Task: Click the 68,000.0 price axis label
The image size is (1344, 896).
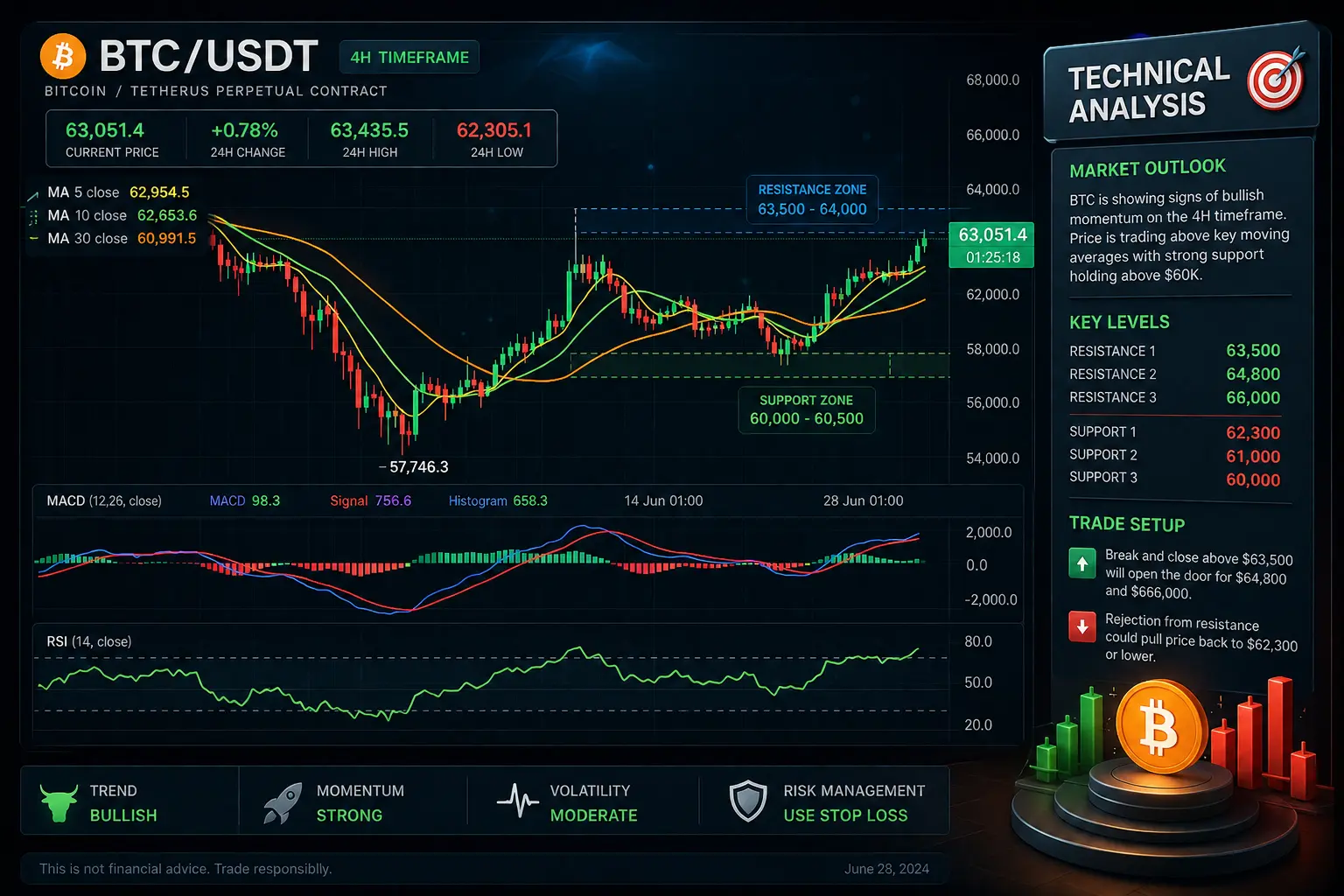Action: pos(992,80)
